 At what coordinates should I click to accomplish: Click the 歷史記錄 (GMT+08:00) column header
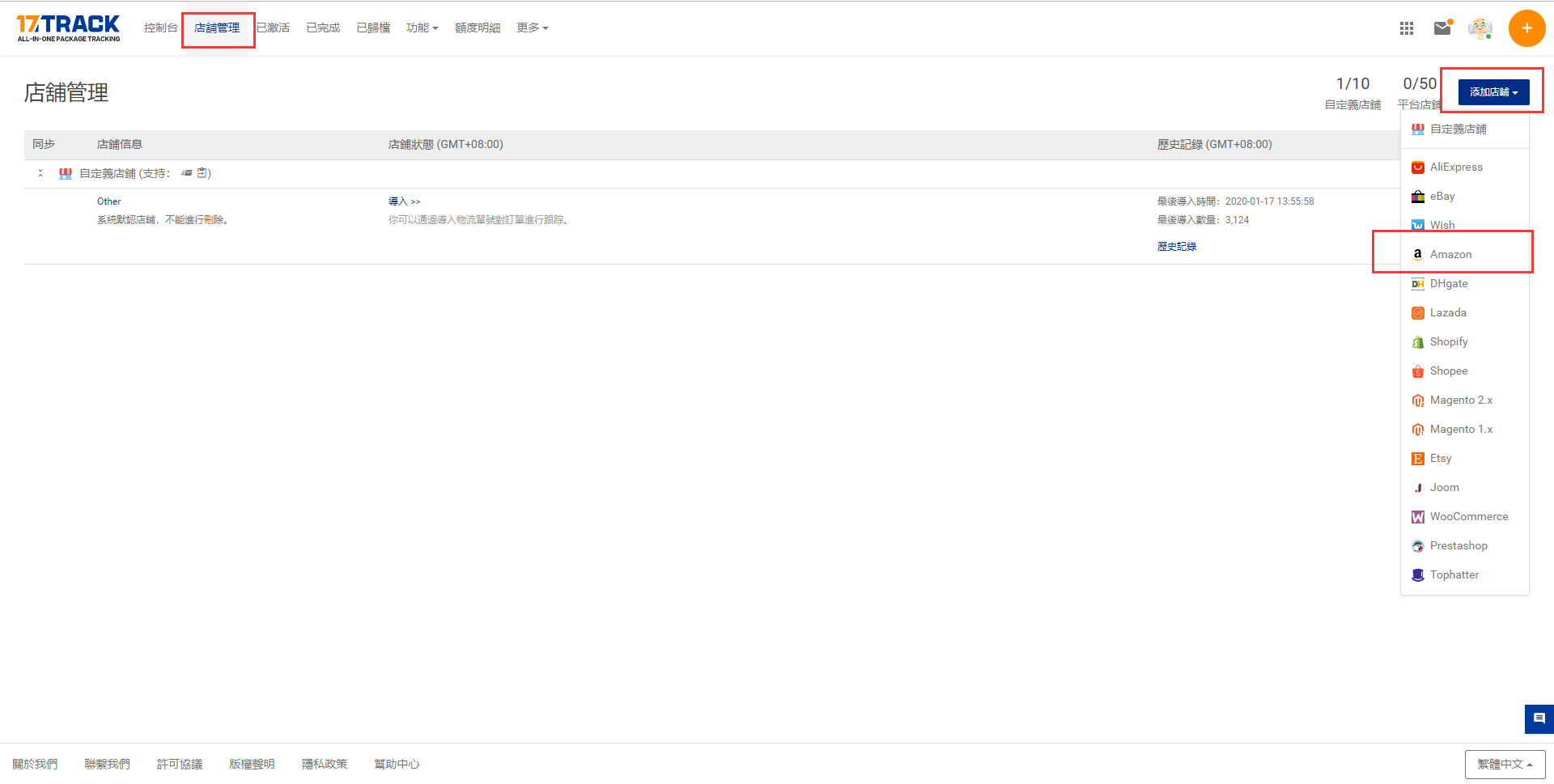[1214, 144]
